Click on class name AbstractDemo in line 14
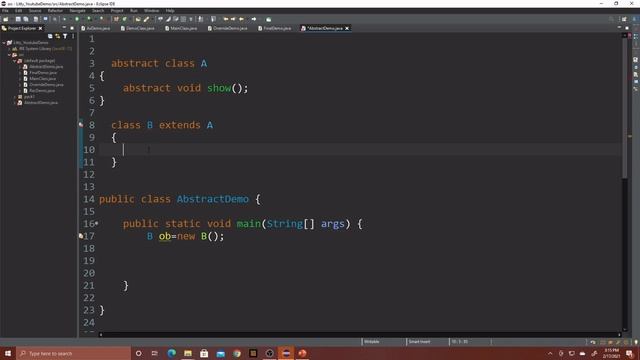Viewport: 640px width, 360px height. (x=213, y=199)
